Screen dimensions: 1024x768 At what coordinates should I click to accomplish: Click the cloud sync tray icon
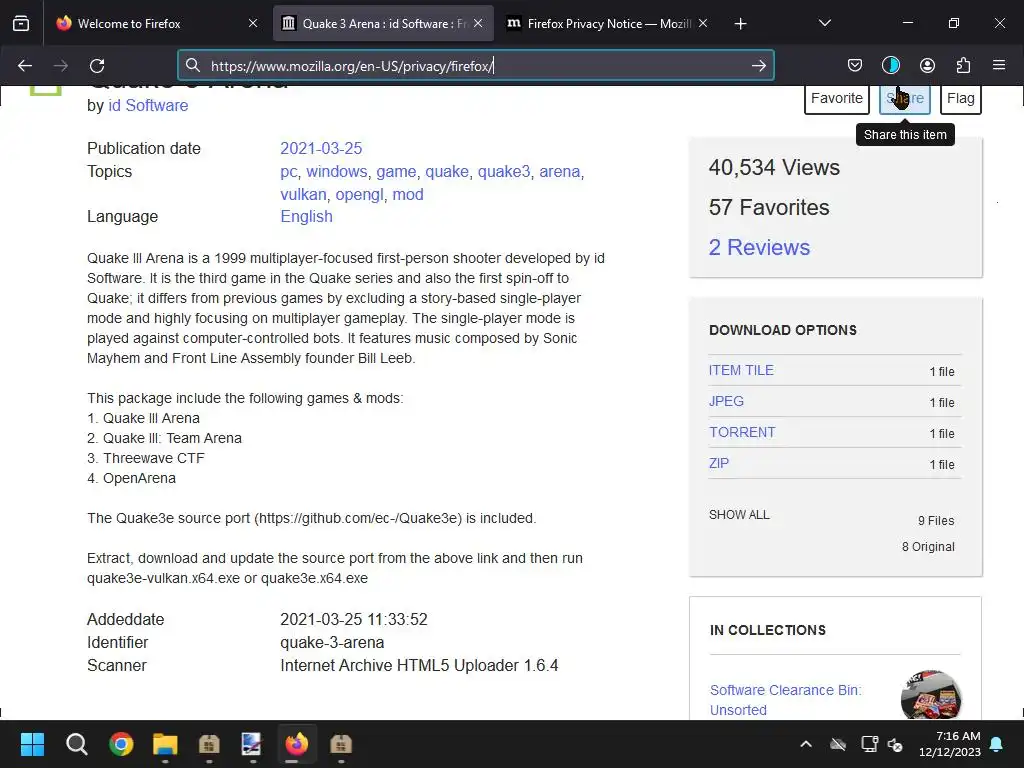click(x=838, y=744)
